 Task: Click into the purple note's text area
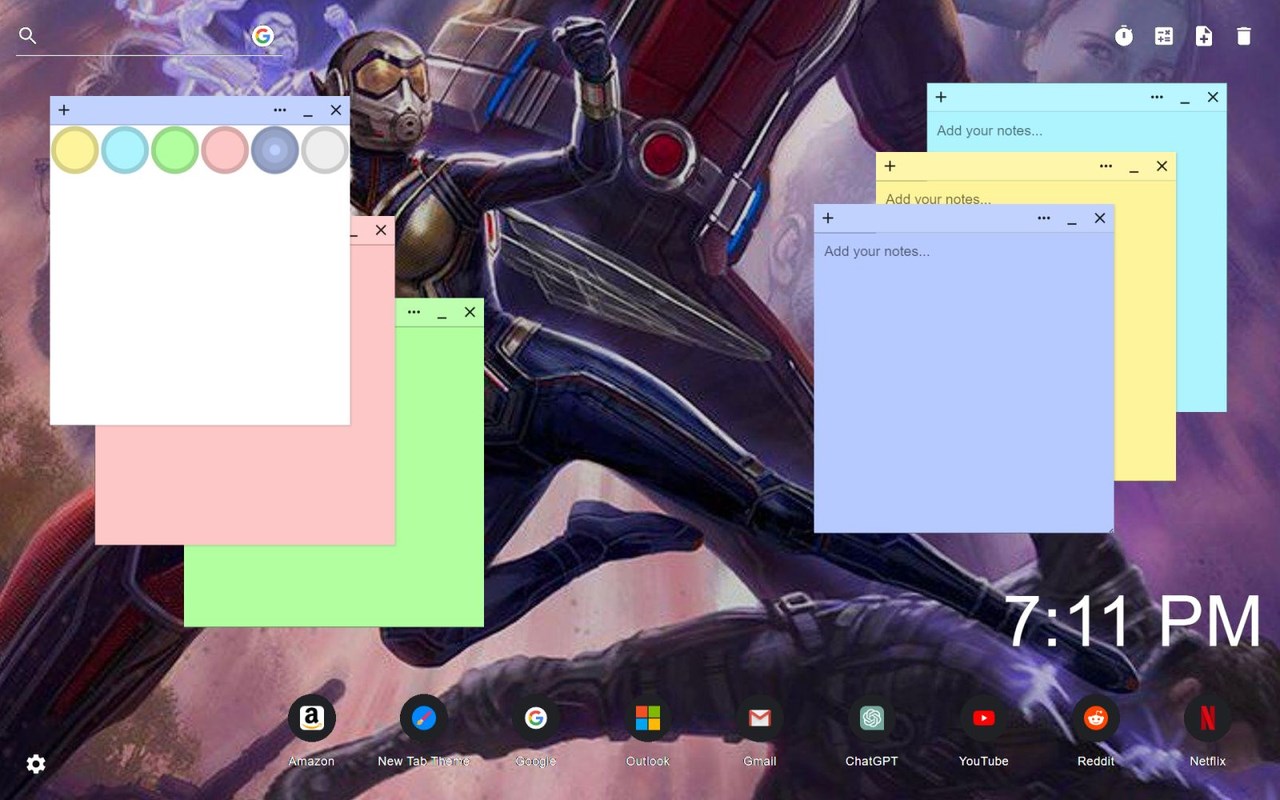[x=964, y=382]
